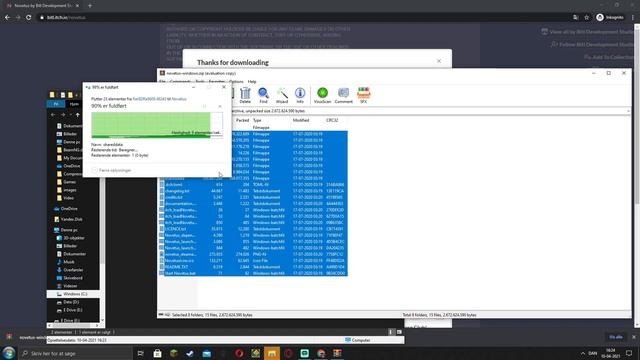Open the Find tool in WinRAR
Screen dimensions: 640x360
[x=263, y=95]
